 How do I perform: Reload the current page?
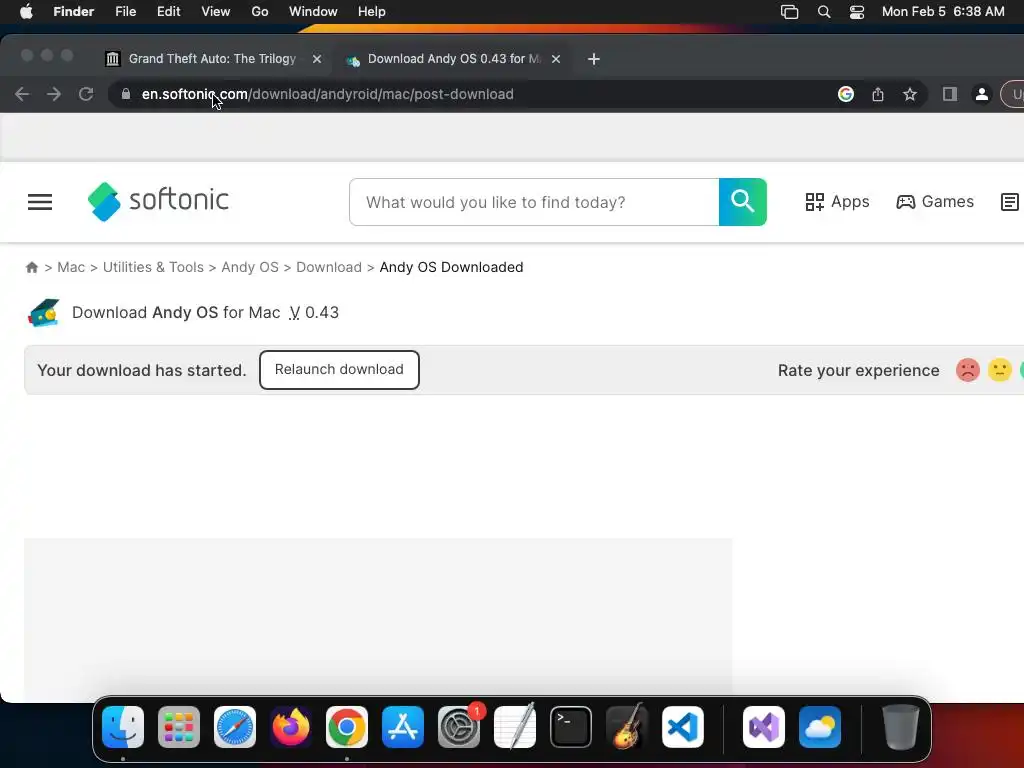point(86,94)
